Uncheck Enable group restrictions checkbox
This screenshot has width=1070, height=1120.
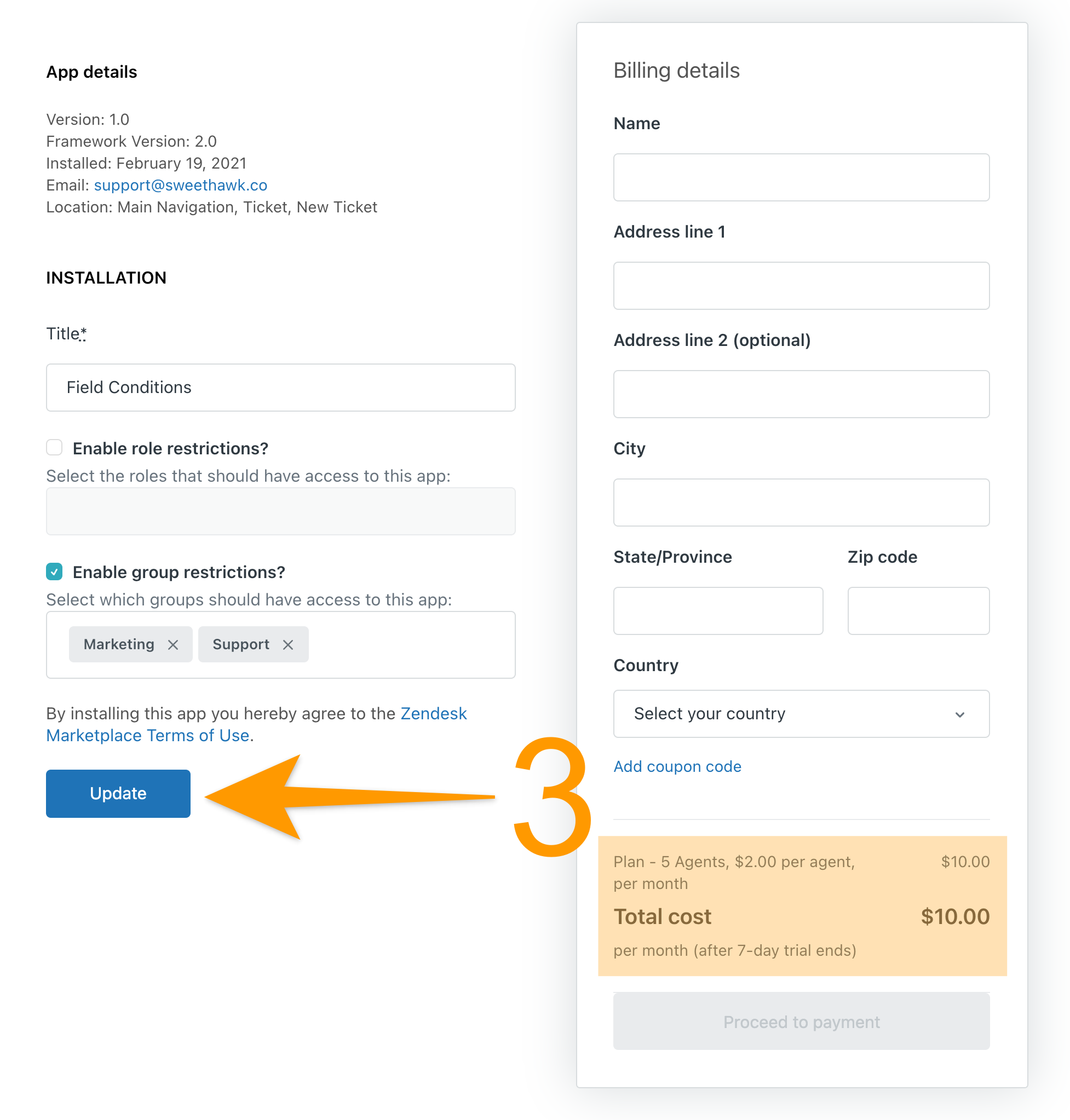tap(54, 571)
